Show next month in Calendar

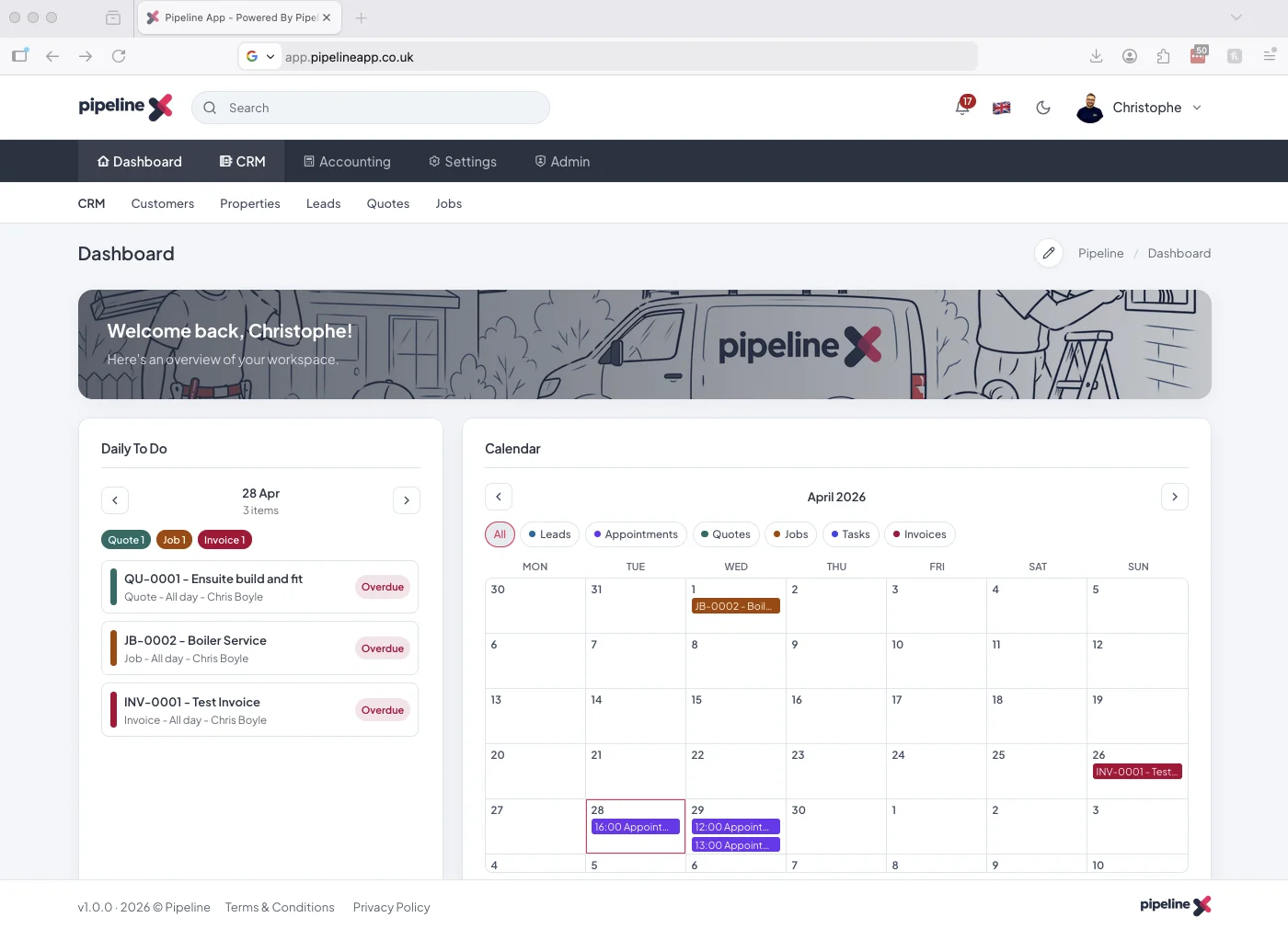(x=1175, y=497)
